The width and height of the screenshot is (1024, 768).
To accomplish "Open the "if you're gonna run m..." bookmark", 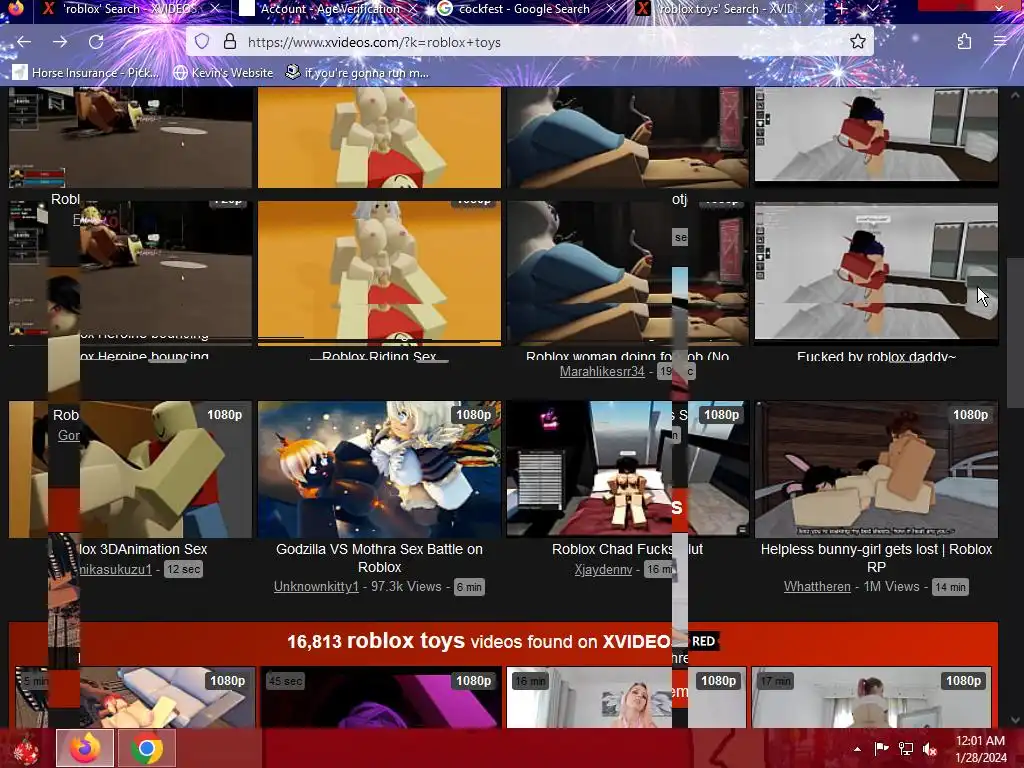I will click(357, 72).
